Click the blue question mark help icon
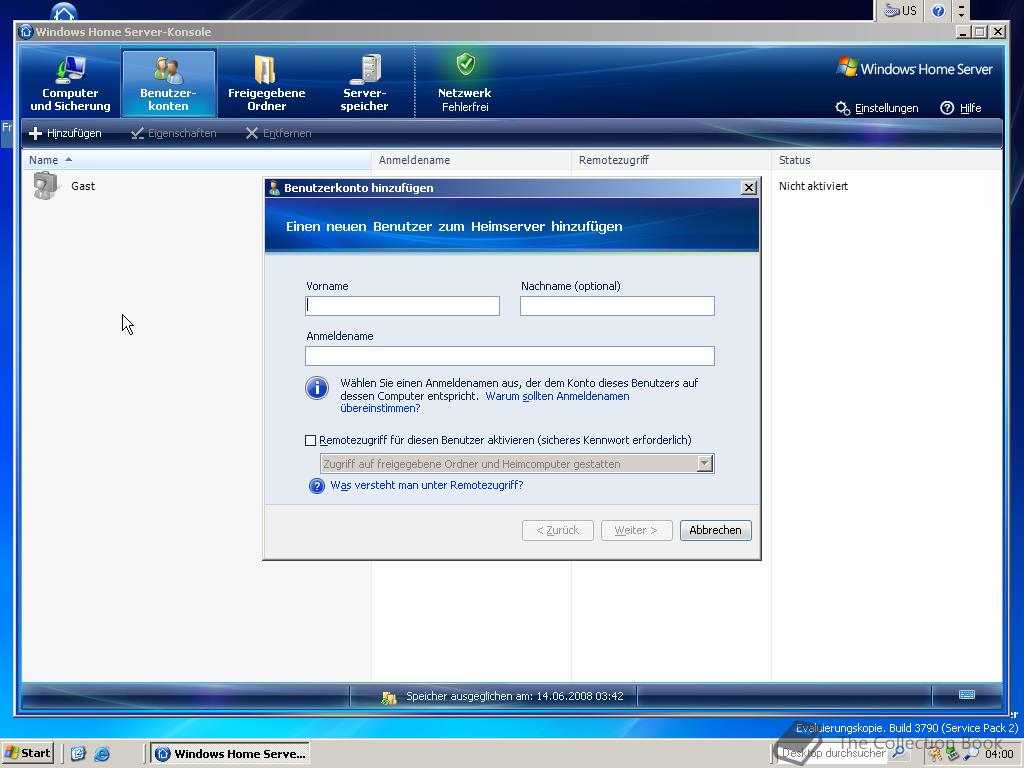1024x768 pixels. [x=317, y=486]
